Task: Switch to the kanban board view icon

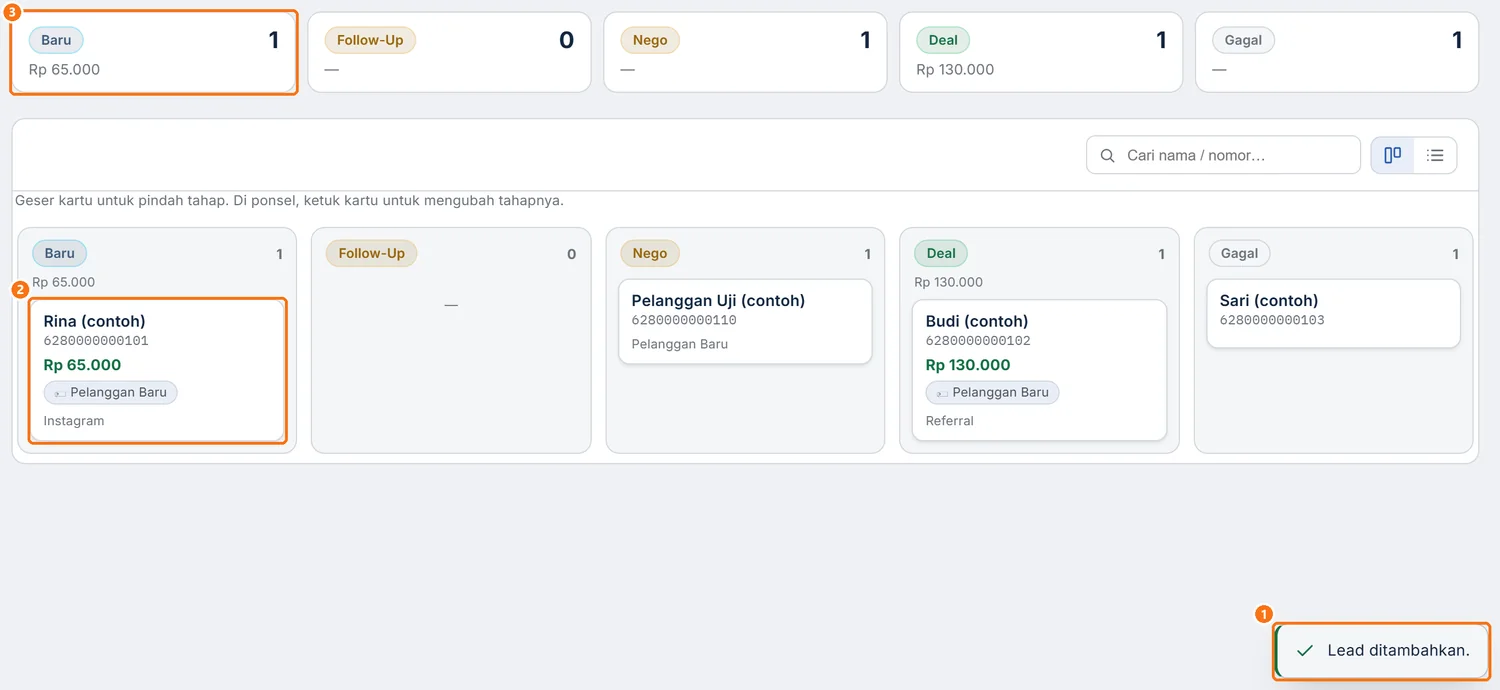Action: 1392,155
